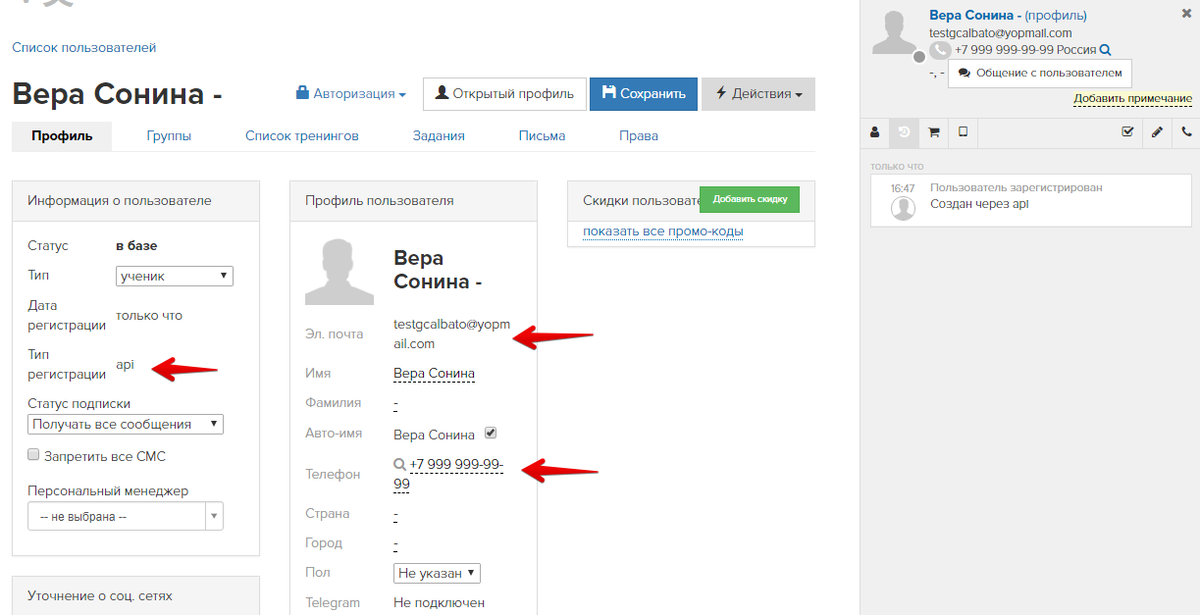Switch to the Группы tab
1200x615 pixels.
tap(169, 136)
